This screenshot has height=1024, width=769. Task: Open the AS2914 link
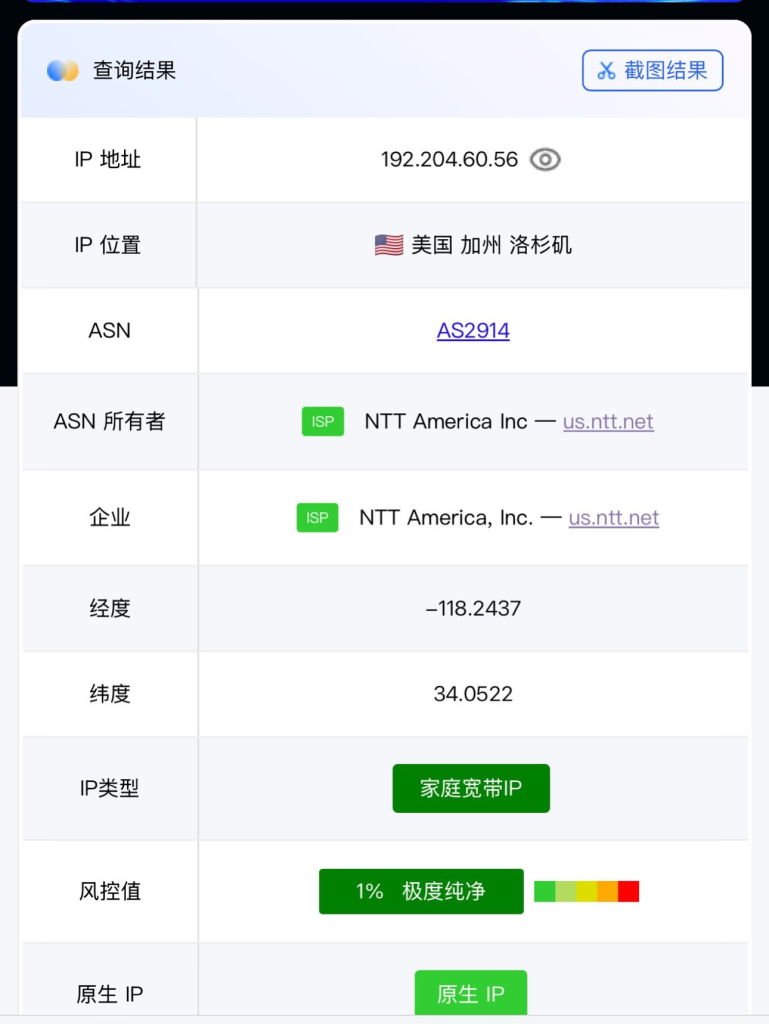coord(473,331)
